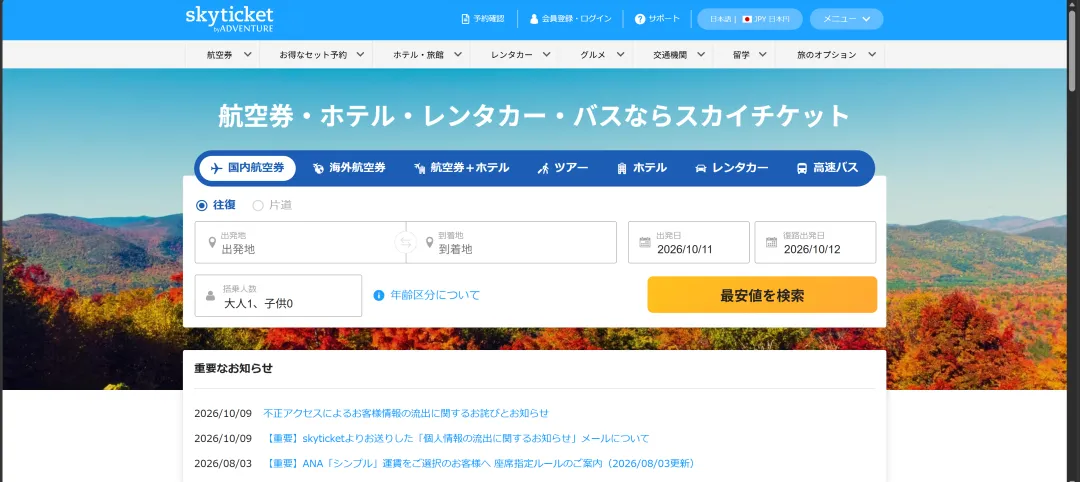Click the member login person icon
The height and width of the screenshot is (482, 1080).
click(x=534, y=19)
